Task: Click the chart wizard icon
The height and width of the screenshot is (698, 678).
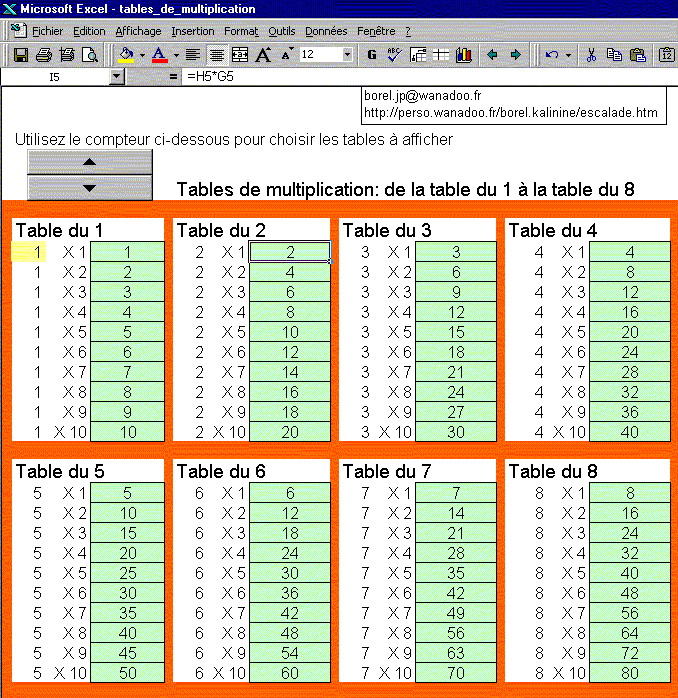Action: tap(463, 55)
